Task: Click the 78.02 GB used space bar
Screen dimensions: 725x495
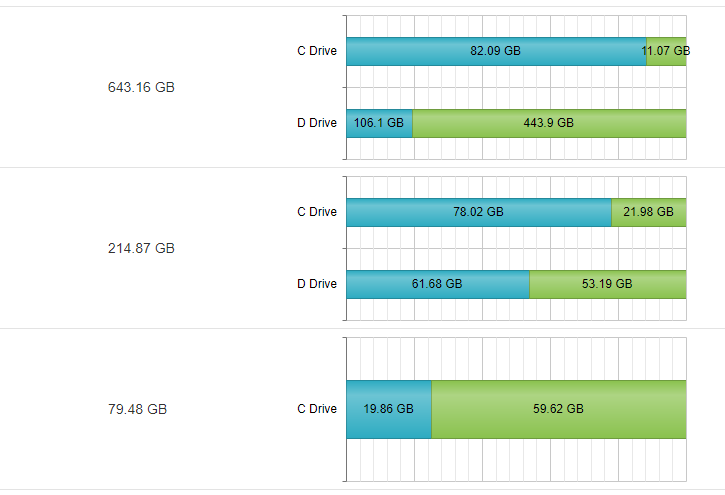Action: pyautogui.click(x=478, y=212)
